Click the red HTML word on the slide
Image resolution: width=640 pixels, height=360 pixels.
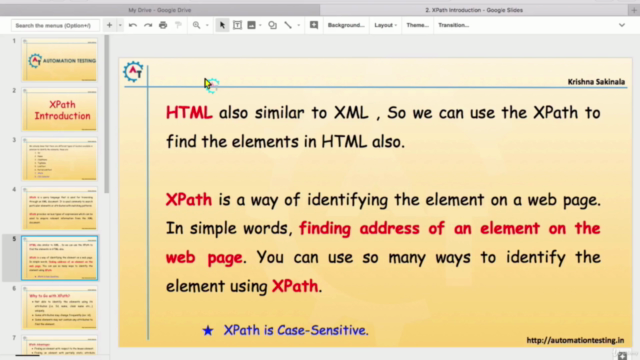[189, 113]
